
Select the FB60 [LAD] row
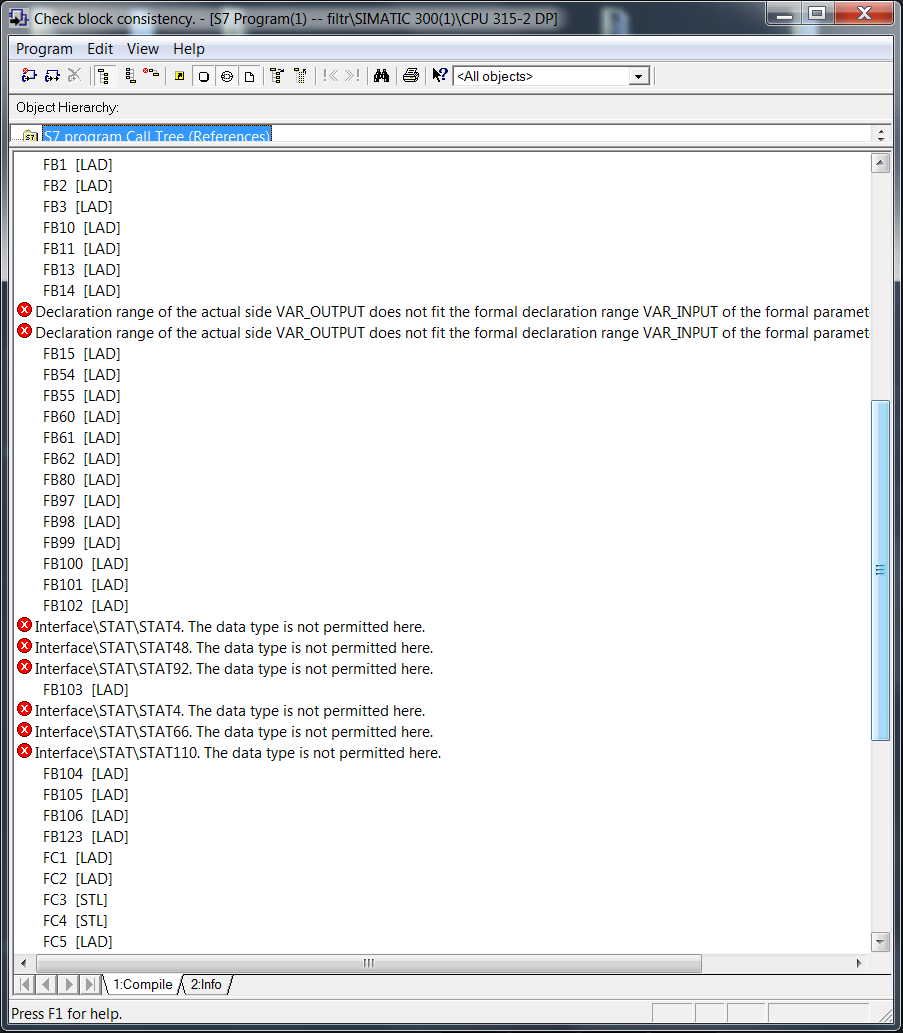pyautogui.click(x=82, y=417)
